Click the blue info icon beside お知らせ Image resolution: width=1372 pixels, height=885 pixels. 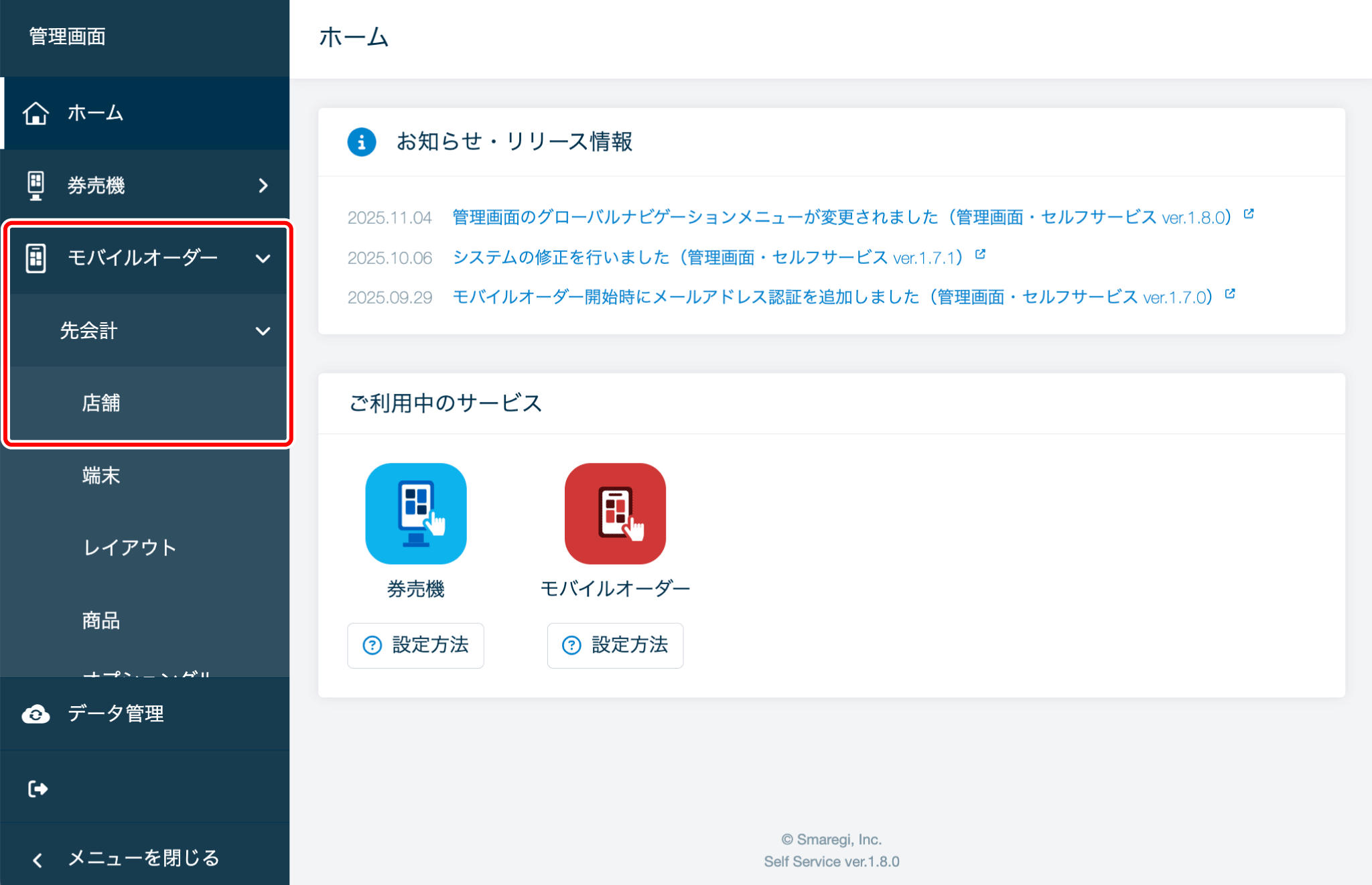tap(361, 142)
